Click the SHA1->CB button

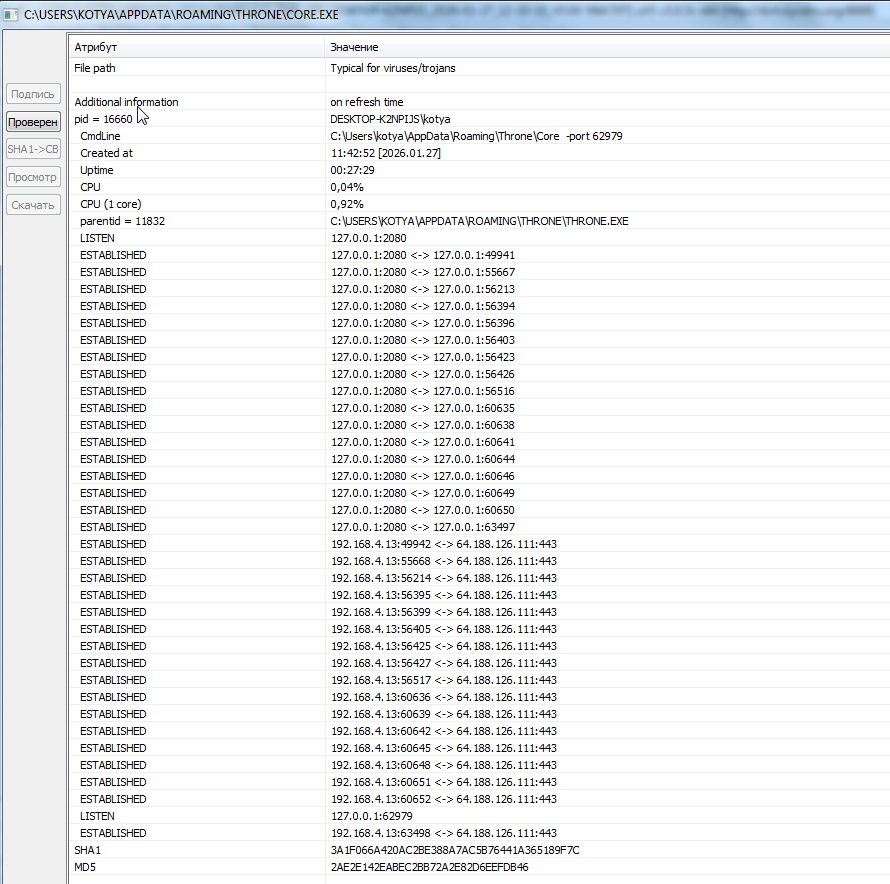[33, 149]
